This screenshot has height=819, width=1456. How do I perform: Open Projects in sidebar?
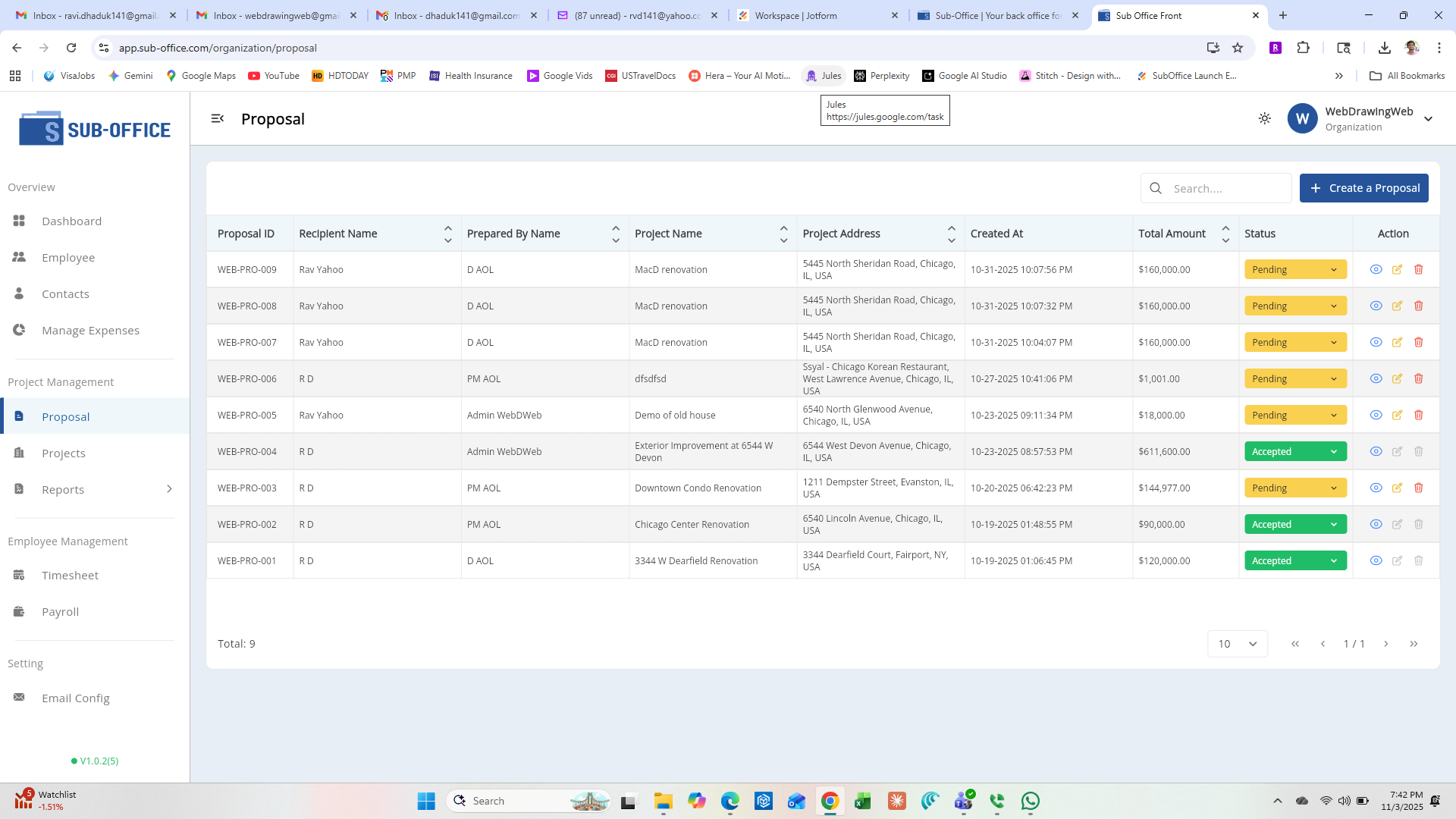(64, 453)
